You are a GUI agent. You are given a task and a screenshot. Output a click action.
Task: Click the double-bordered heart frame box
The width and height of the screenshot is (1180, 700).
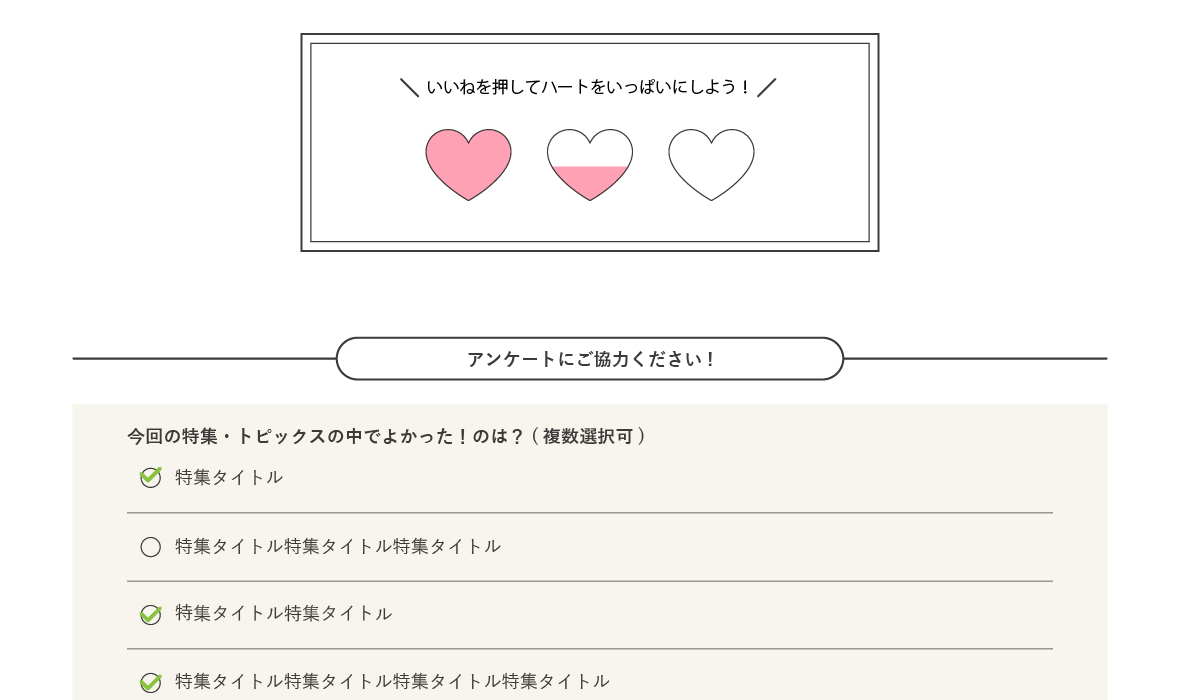(x=590, y=142)
